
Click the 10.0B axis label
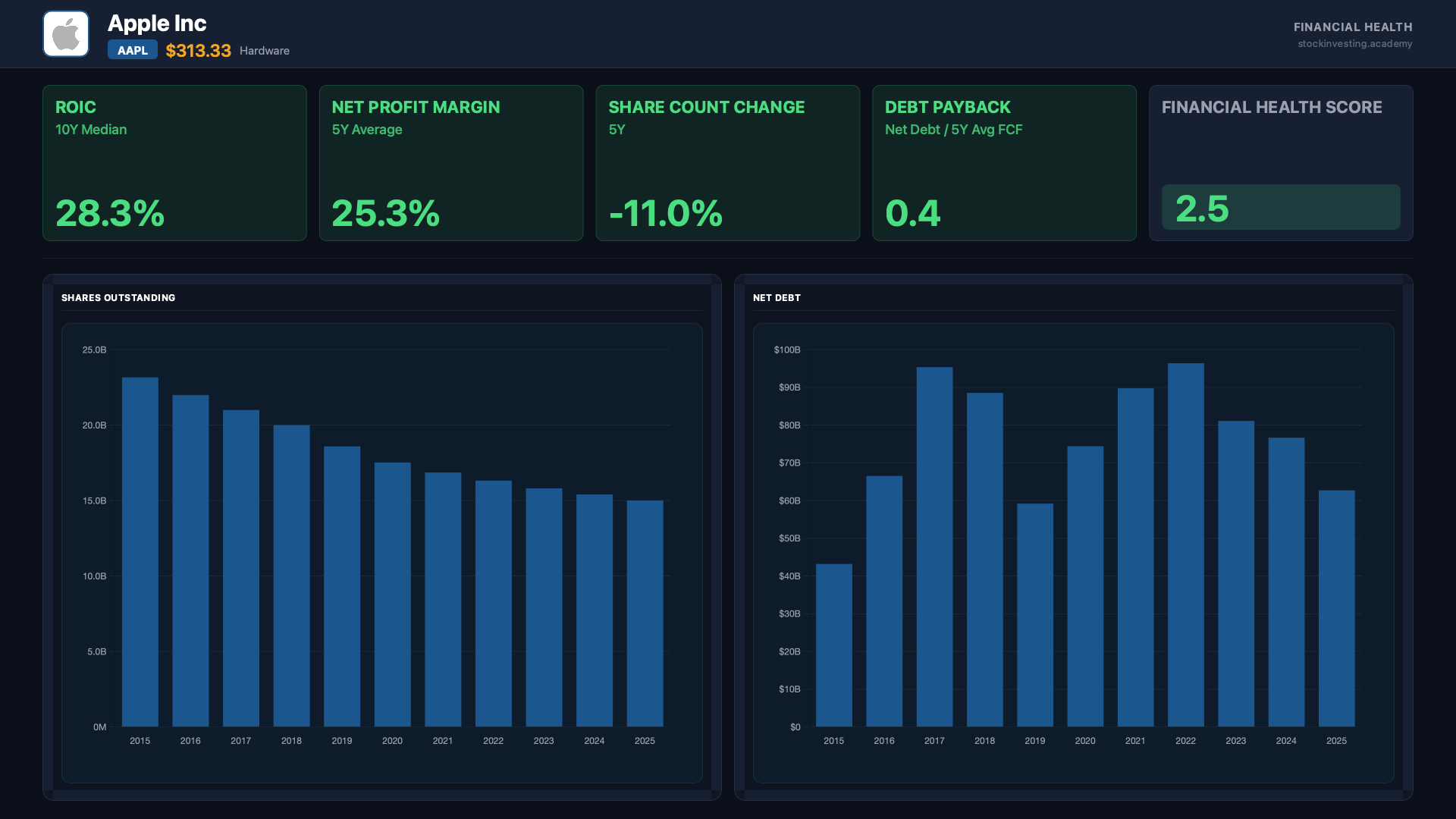pyautogui.click(x=95, y=576)
